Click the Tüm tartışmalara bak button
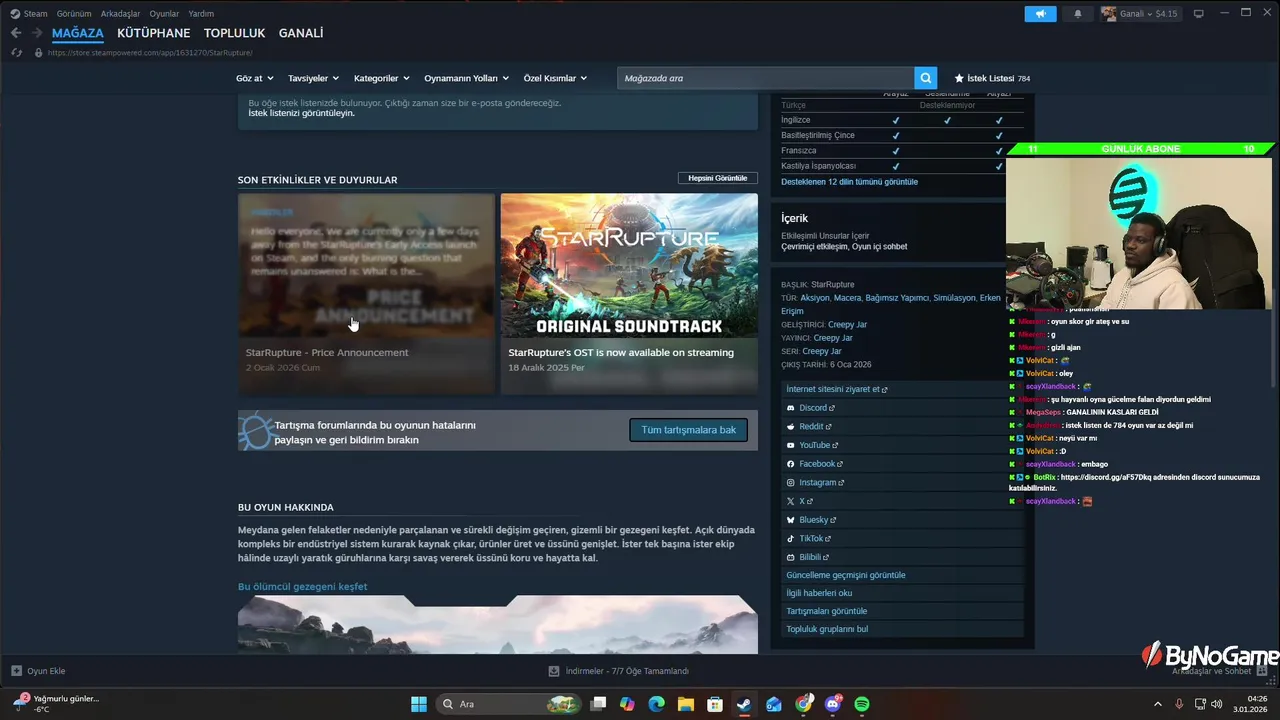1280x720 pixels. tap(688, 430)
